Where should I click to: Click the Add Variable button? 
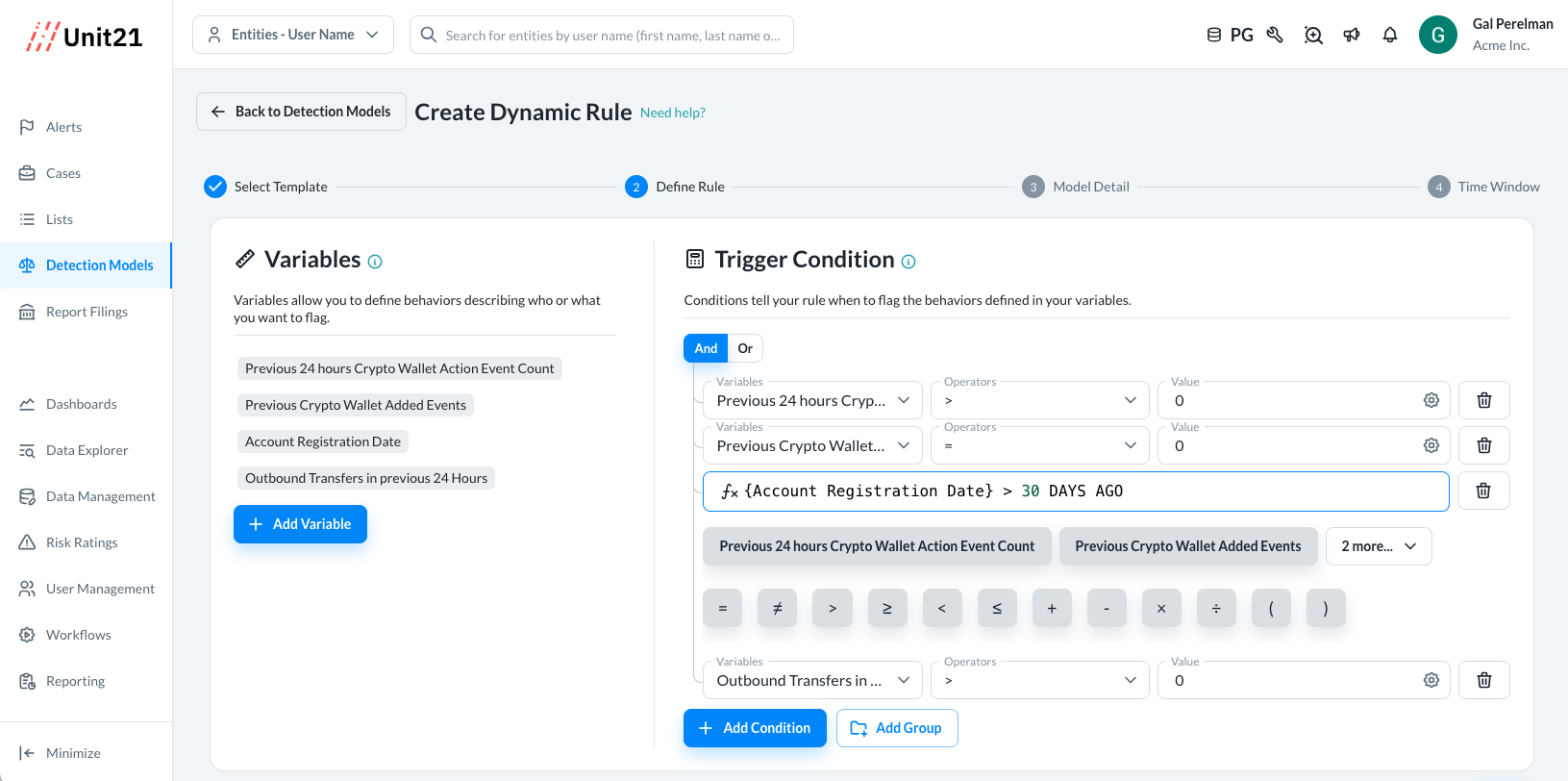click(x=300, y=524)
